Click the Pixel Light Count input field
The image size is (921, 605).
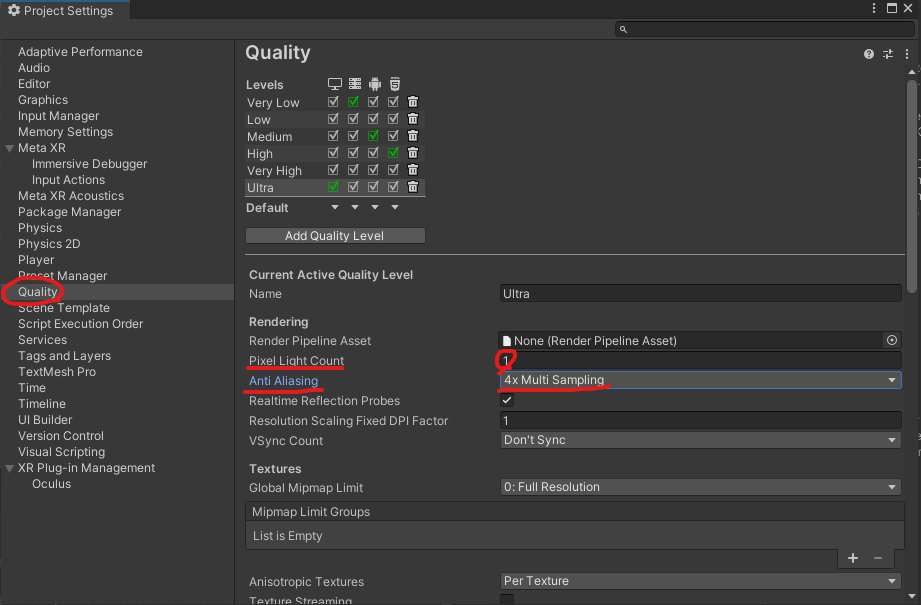pyautogui.click(x=700, y=361)
